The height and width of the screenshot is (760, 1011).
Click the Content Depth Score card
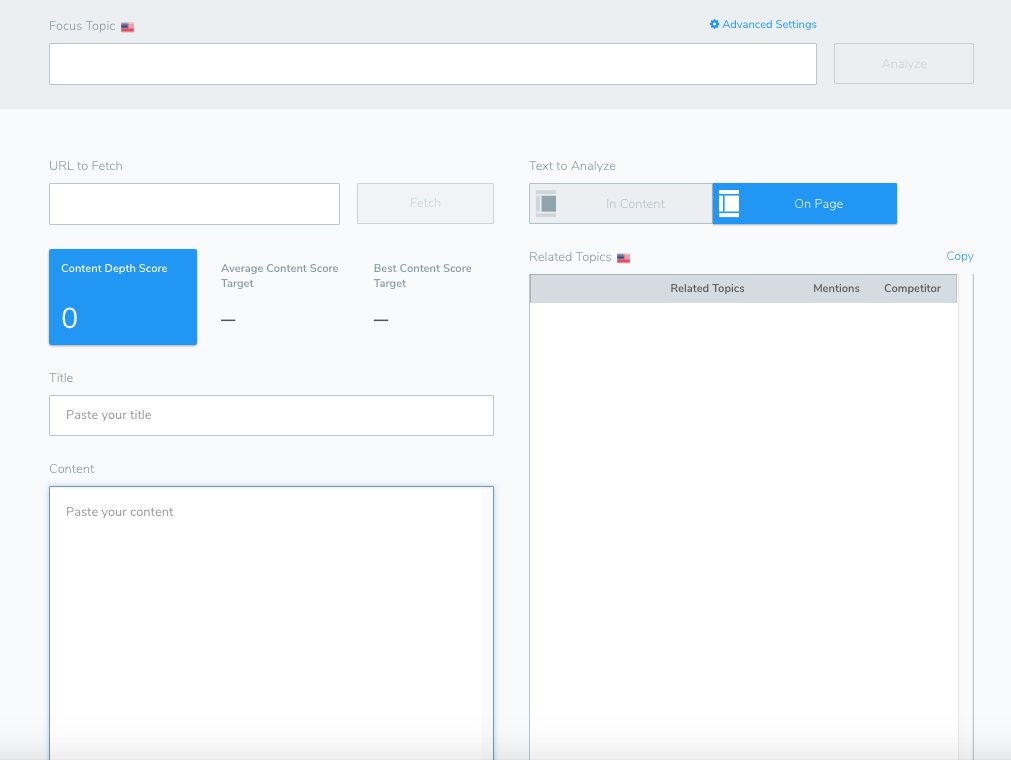click(123, 297)
